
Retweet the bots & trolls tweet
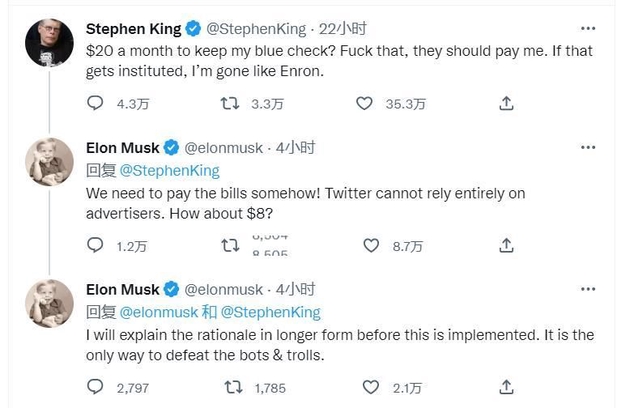pyautogui.click(x=230, y=387)
